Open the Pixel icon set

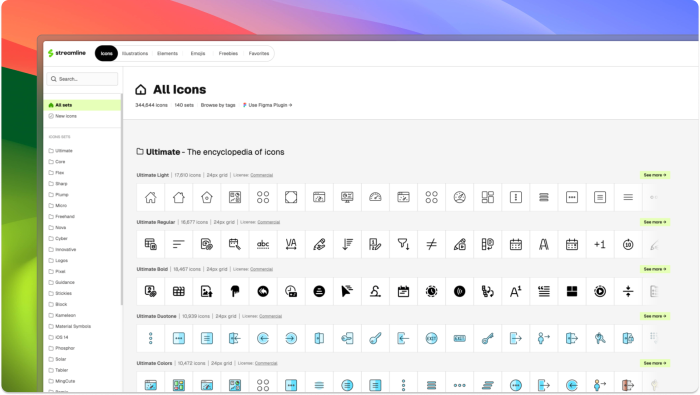[57, 271]
